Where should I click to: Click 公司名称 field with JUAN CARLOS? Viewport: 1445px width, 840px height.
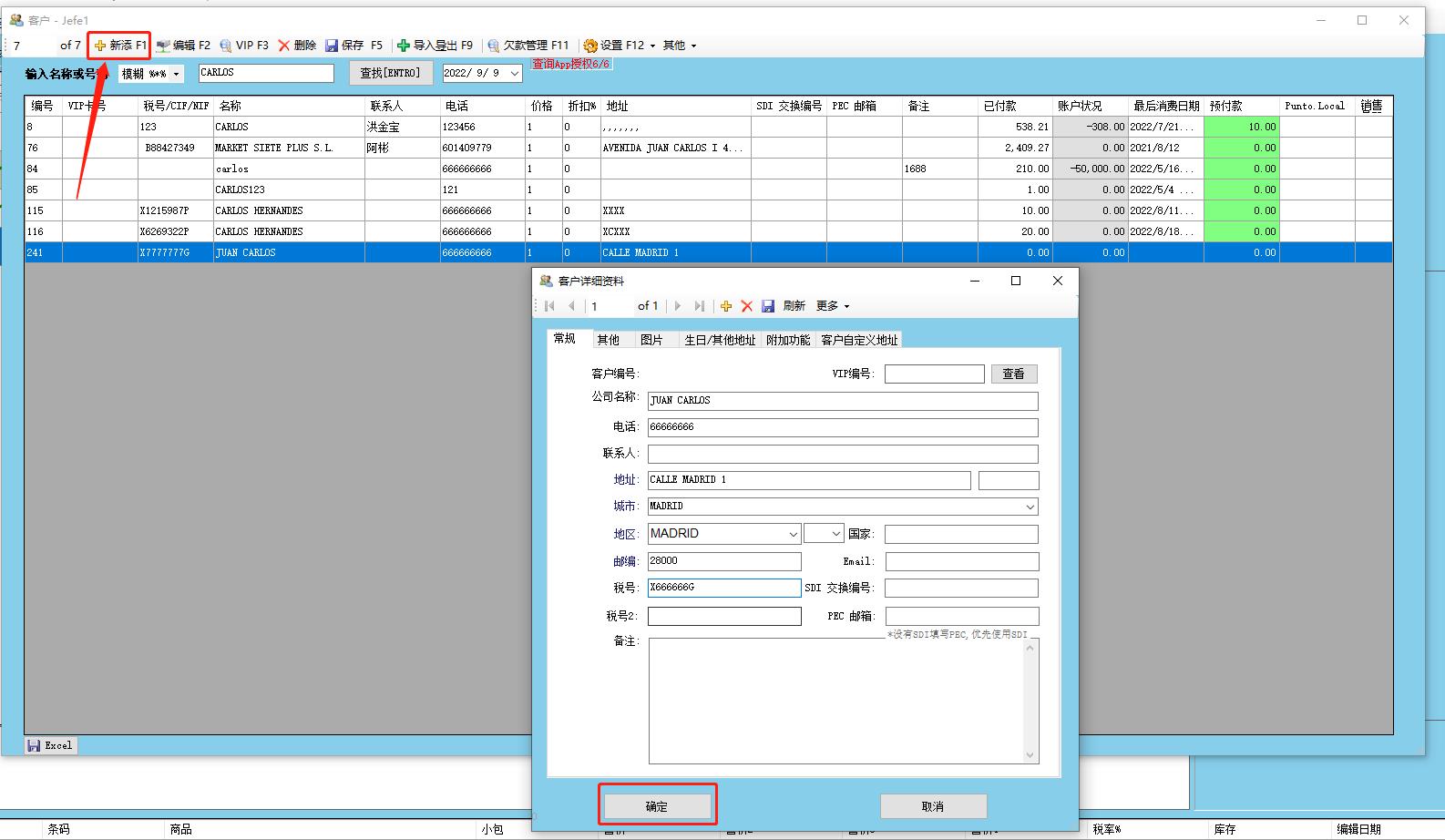(x=843, y=401)
